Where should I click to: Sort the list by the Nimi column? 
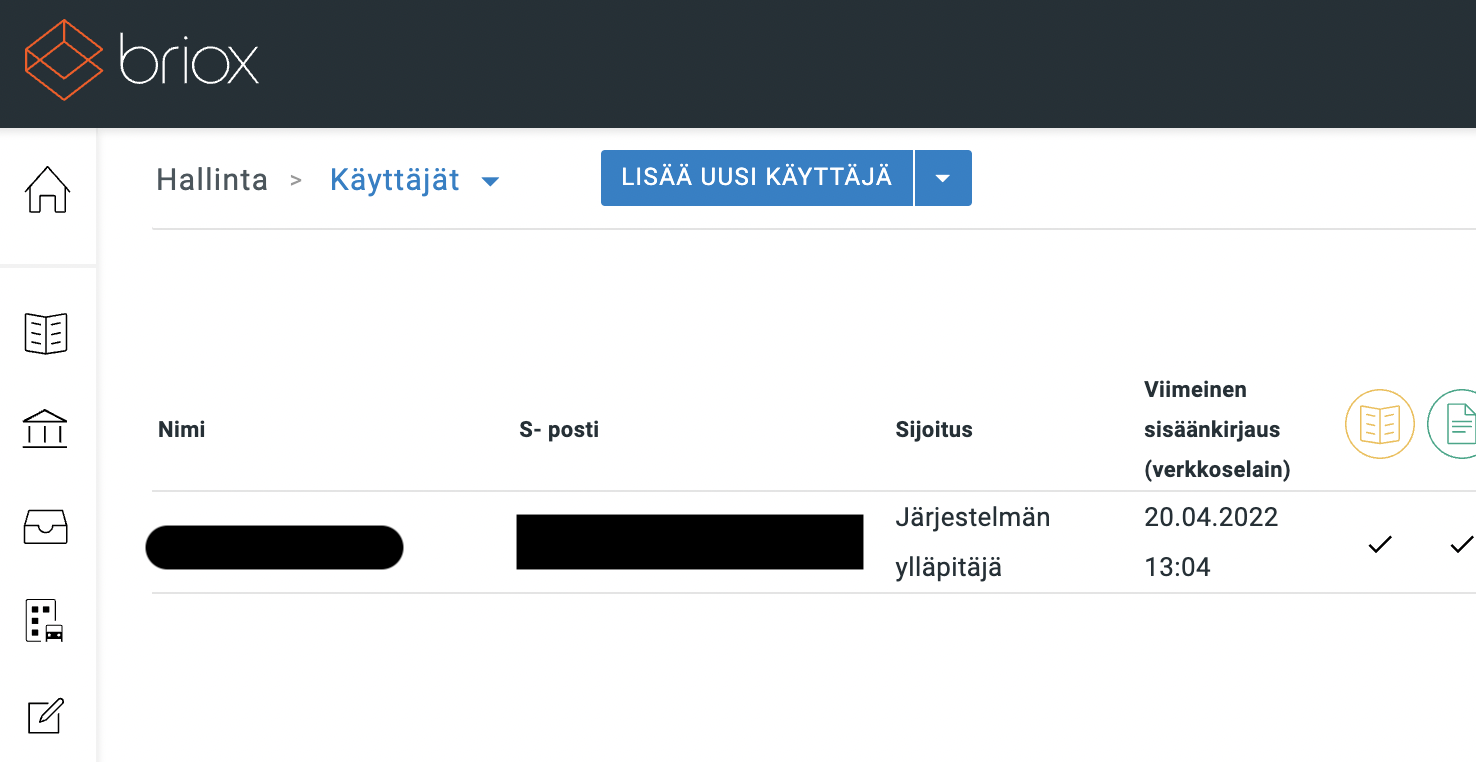180,429
